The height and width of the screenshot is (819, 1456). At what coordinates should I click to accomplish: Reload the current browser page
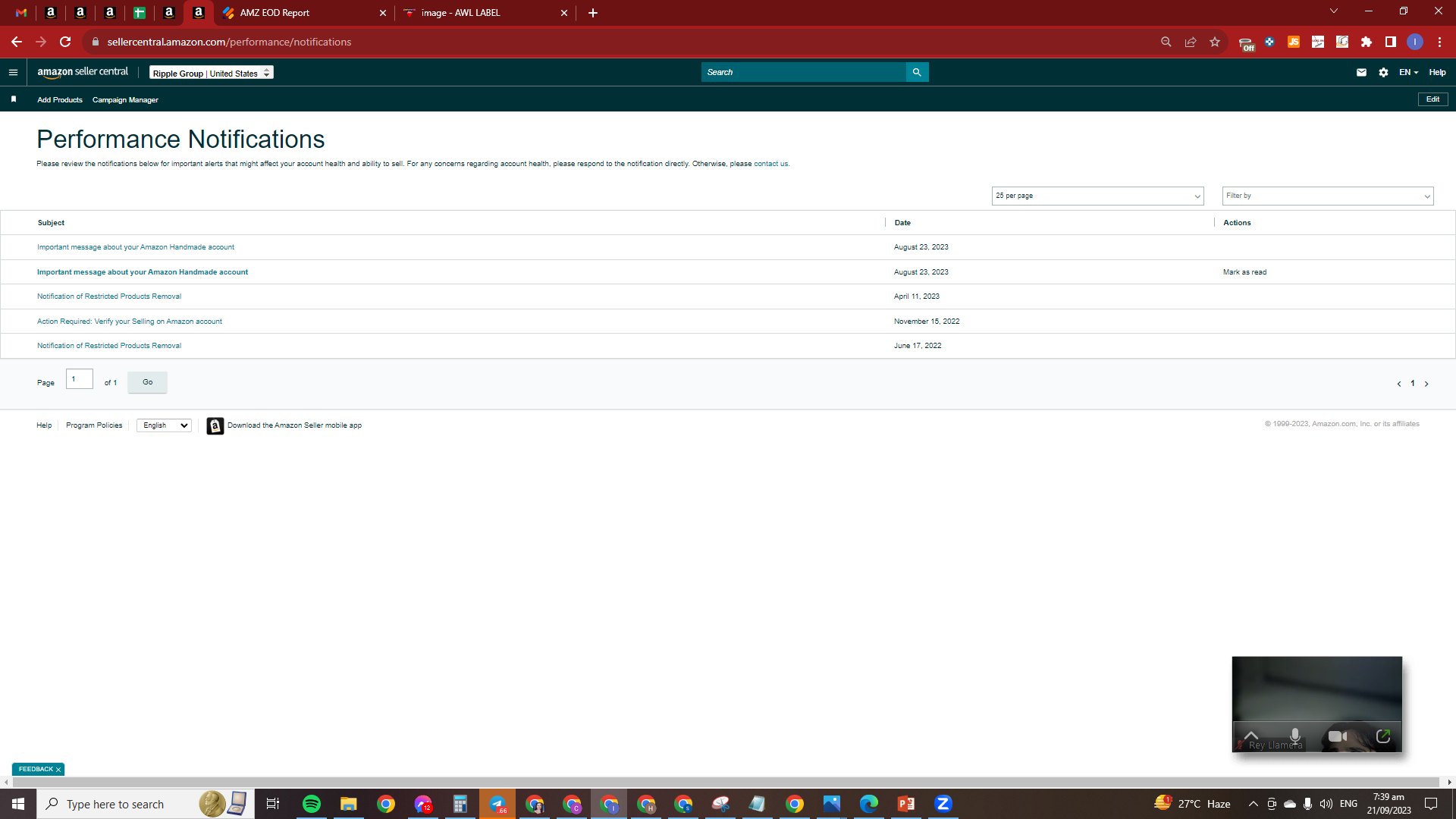[x=66, y=42]
